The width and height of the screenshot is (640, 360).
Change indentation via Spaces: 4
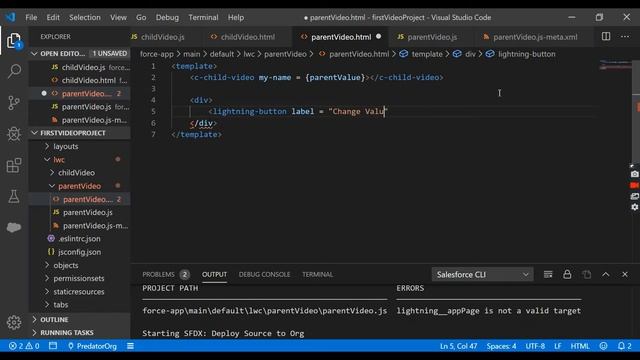point(501,346)
